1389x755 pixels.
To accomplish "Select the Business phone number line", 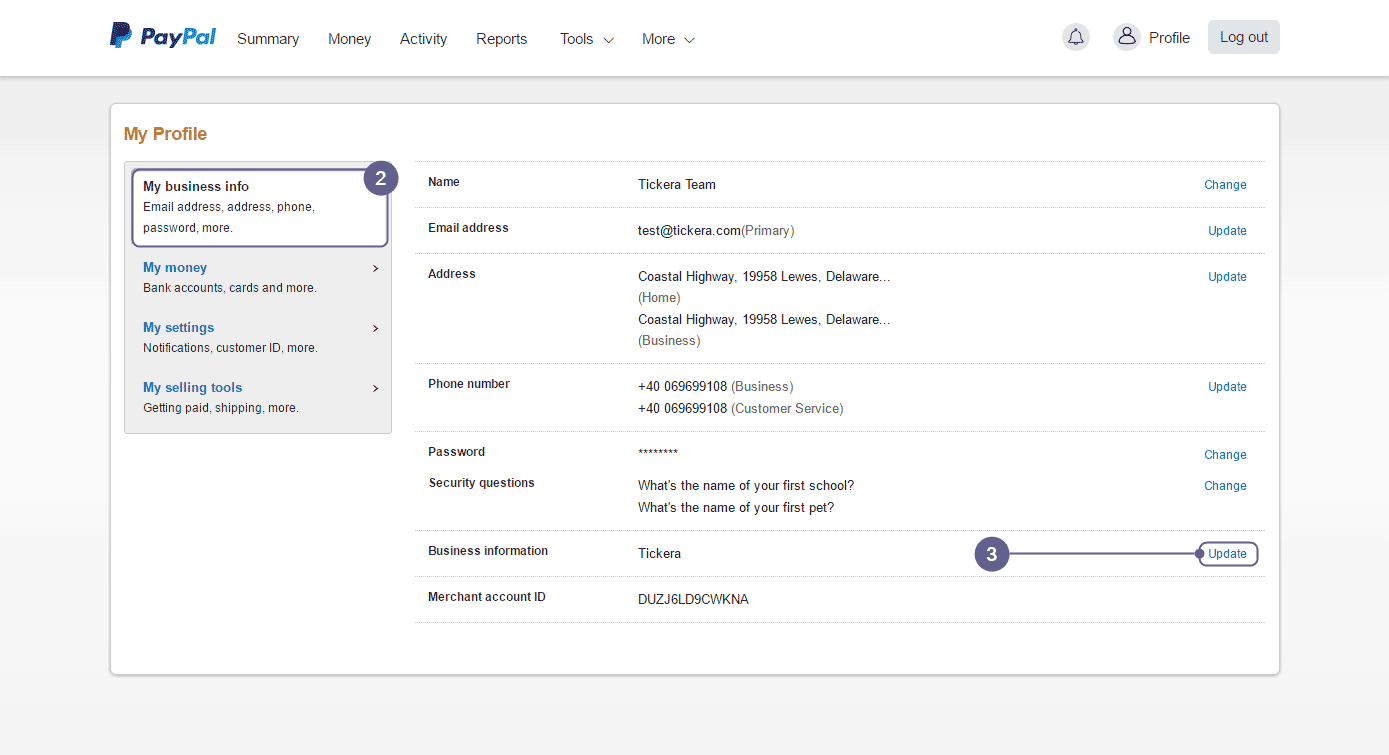I will pyautogui.click(x=715, y=387).
